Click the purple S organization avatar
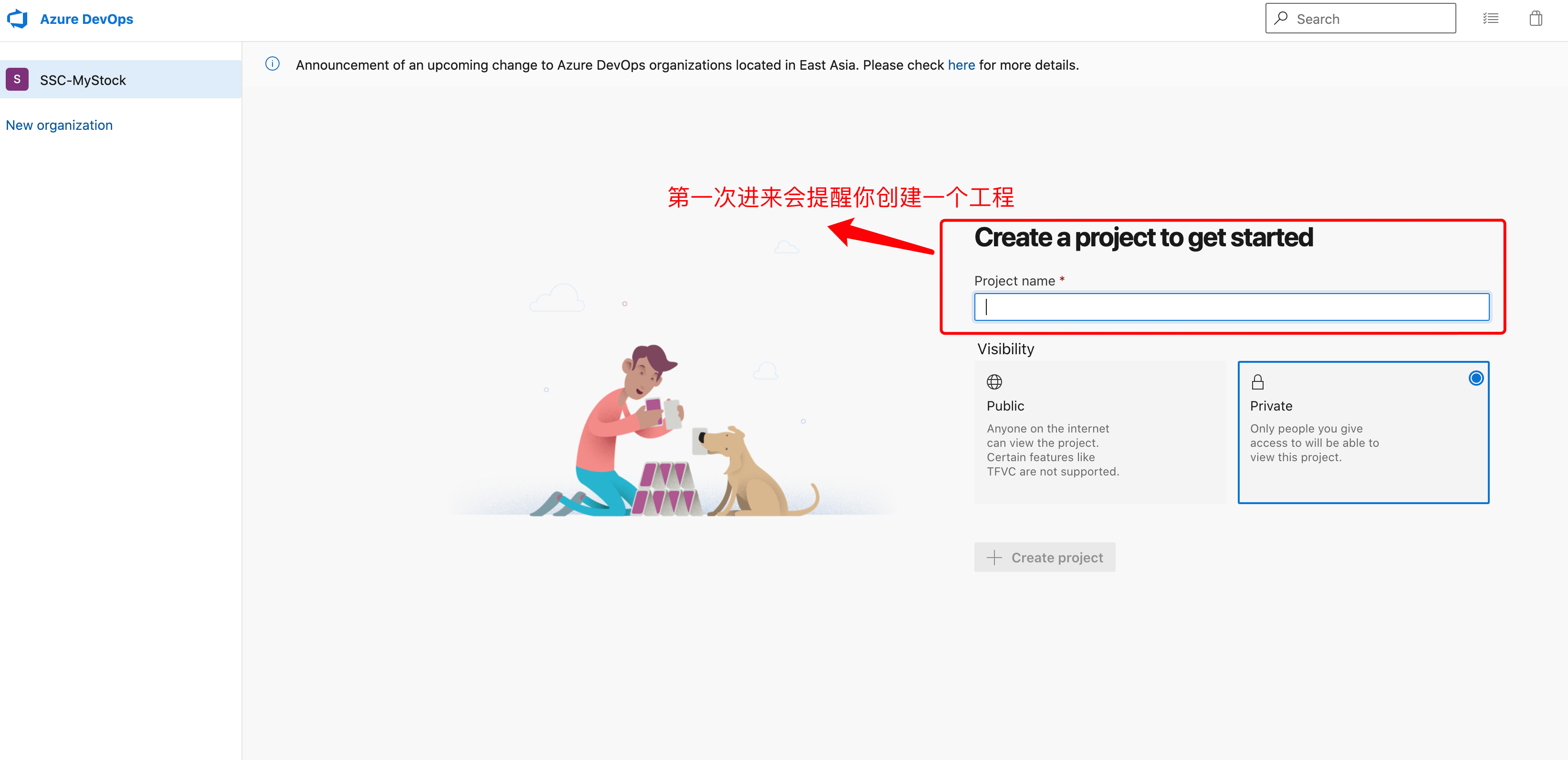 pos(17,79)
